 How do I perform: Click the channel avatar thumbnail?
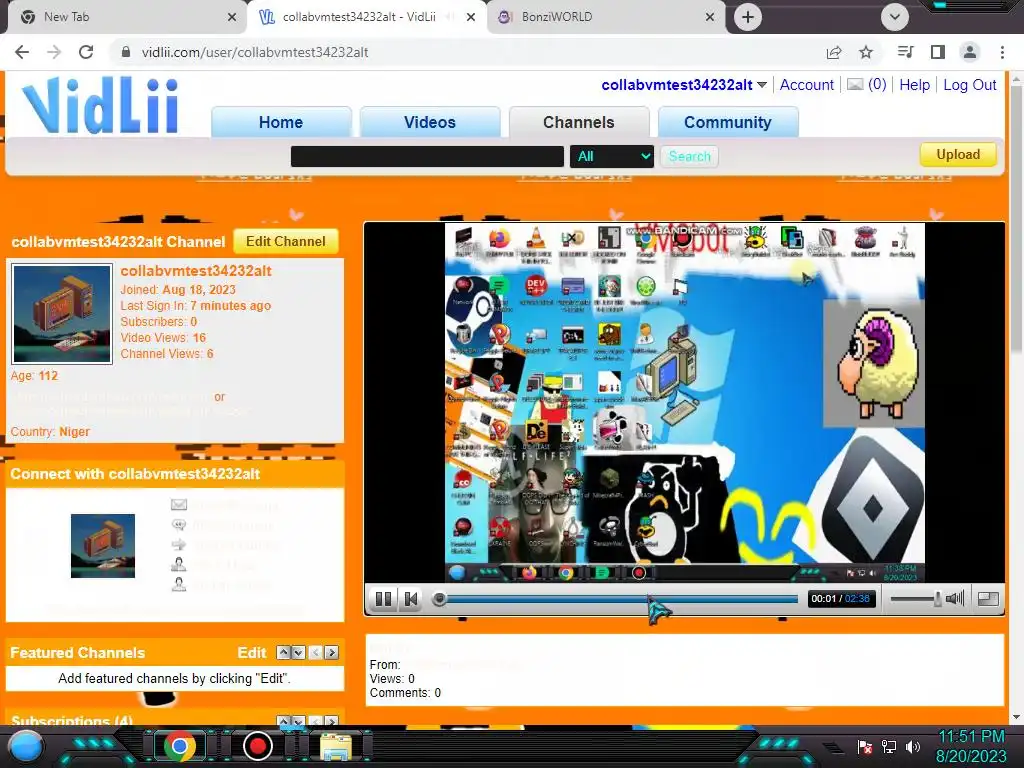click(x=62, y=313)
